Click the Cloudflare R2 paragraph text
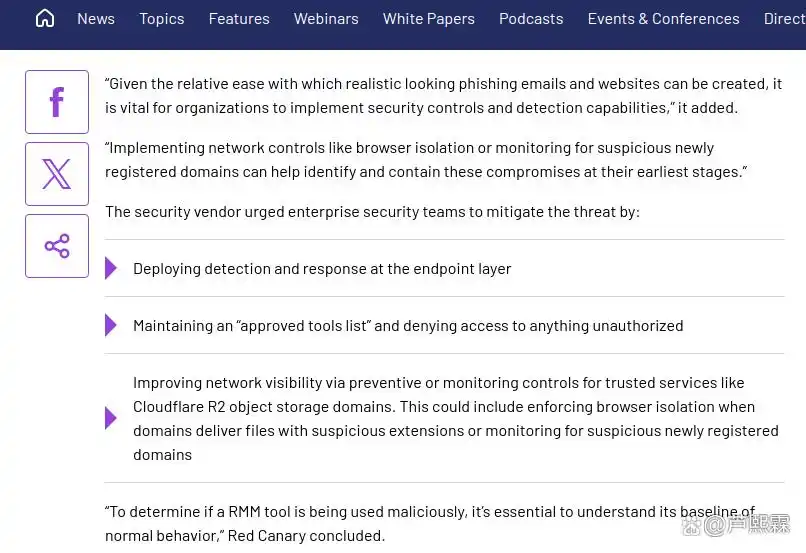The height and width of the screenshot is (553, 806). 456,418
